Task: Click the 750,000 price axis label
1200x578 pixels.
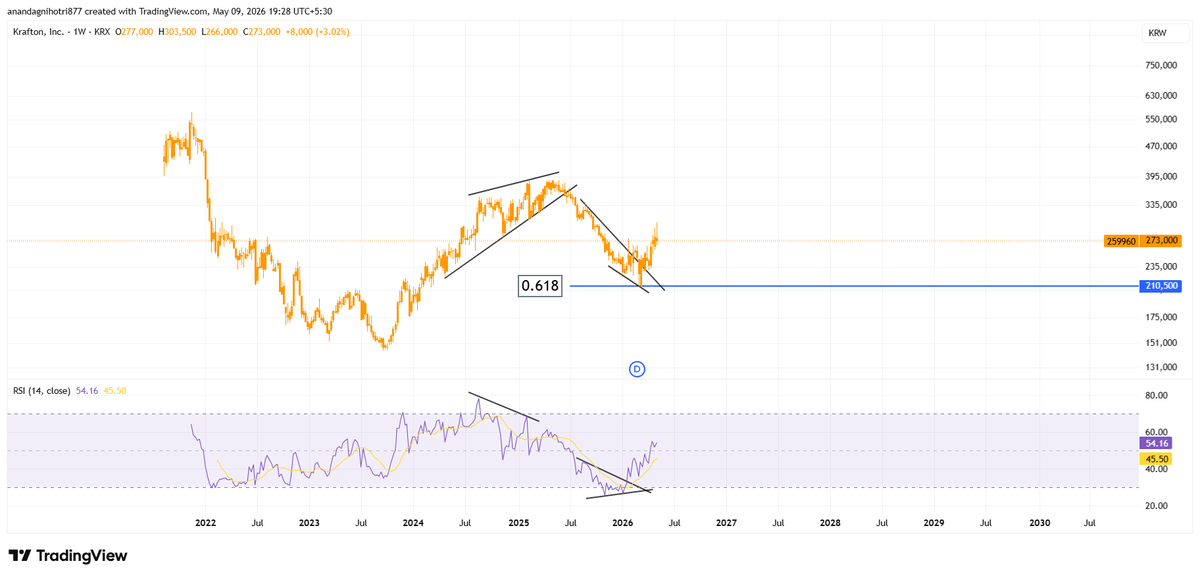Action: tap(1161, 66)
